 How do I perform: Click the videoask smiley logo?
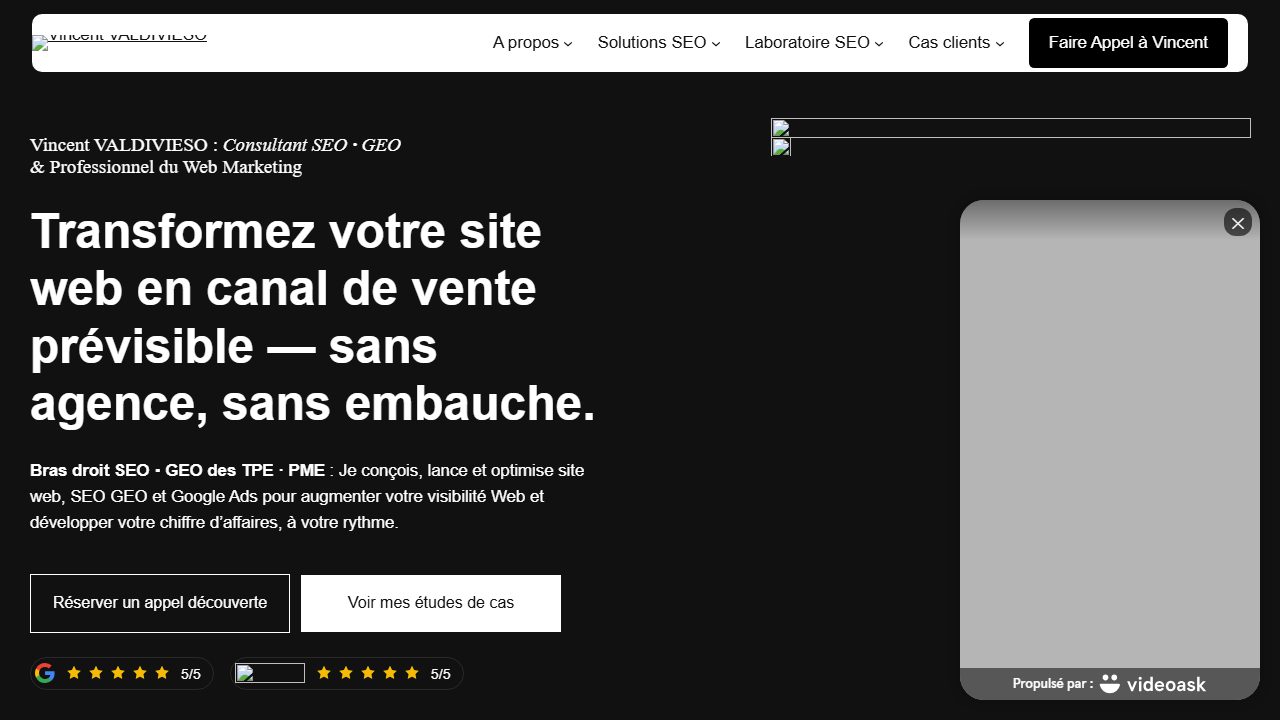(x=1109, y=684)
